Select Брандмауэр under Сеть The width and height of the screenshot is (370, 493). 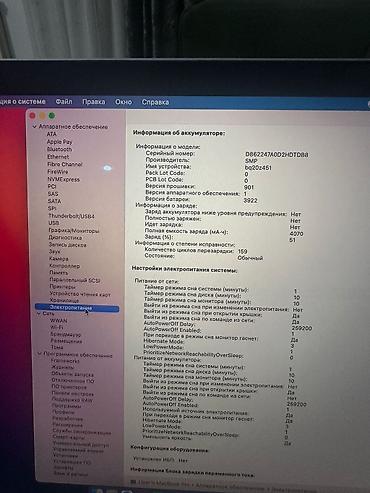click(66, 334)
